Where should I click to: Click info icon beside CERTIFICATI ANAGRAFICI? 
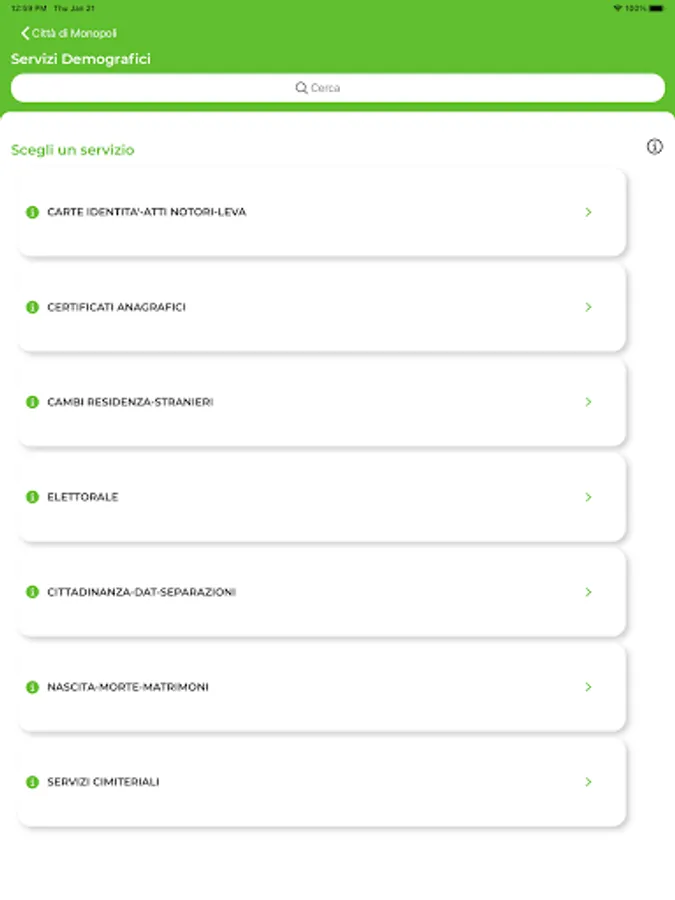[x=32, y=307]
